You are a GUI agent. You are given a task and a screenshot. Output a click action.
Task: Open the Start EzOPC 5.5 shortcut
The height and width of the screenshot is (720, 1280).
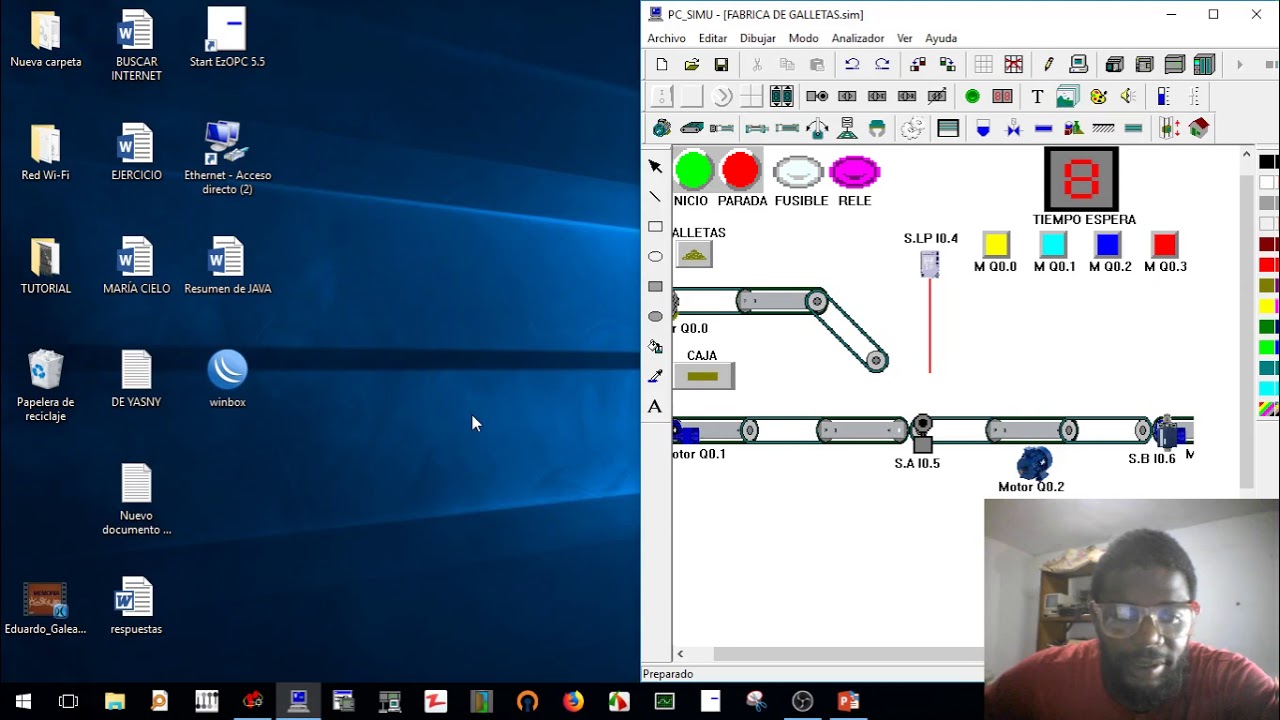pos(227,38)
